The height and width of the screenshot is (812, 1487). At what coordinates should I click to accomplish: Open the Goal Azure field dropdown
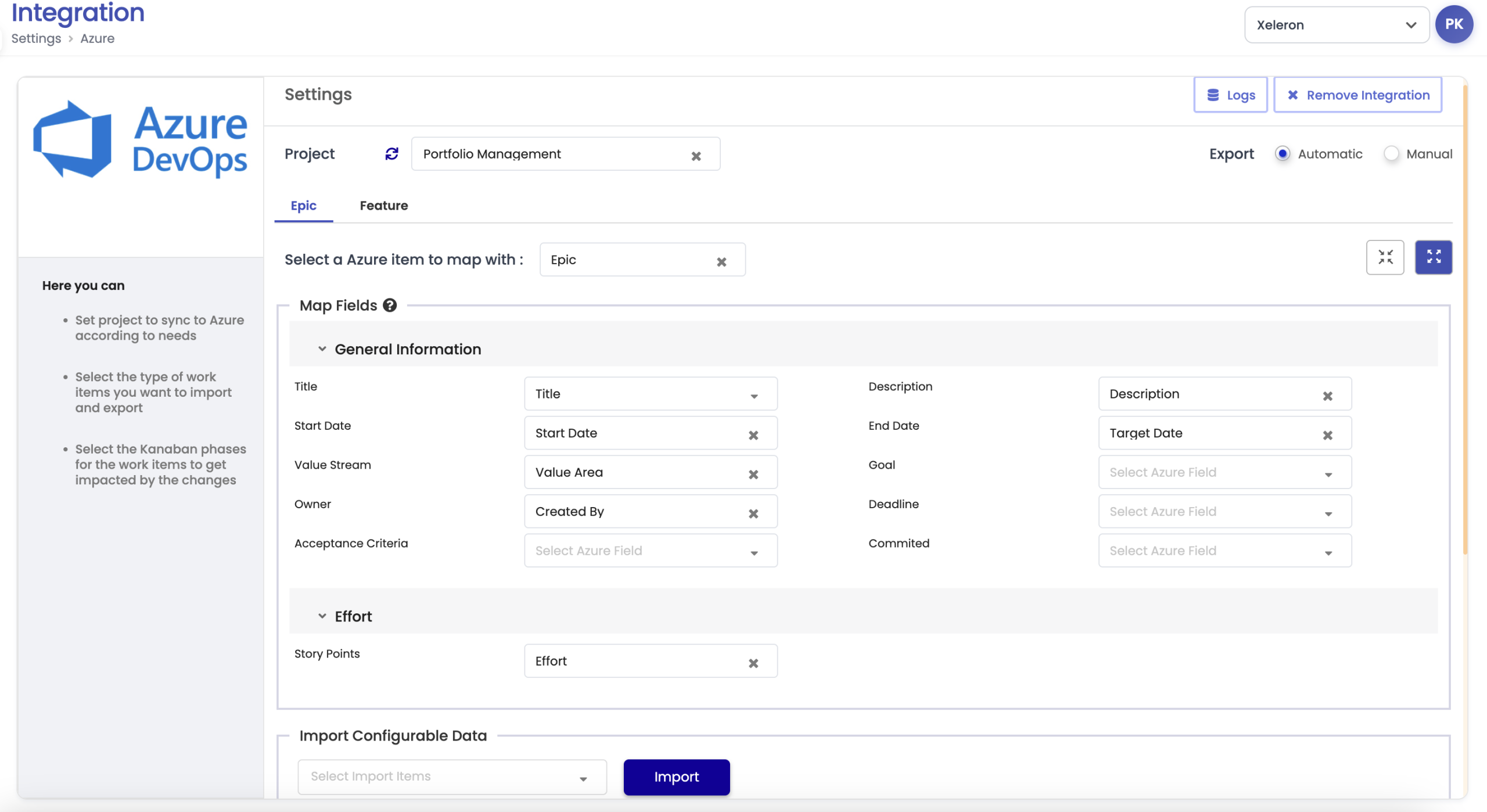[1224, 472]
